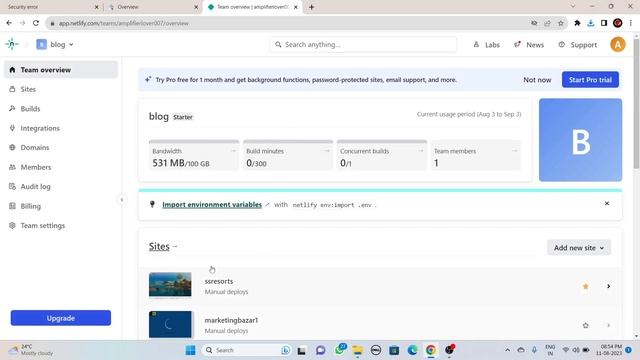Open Members in the sidebar

click(61, 167)
